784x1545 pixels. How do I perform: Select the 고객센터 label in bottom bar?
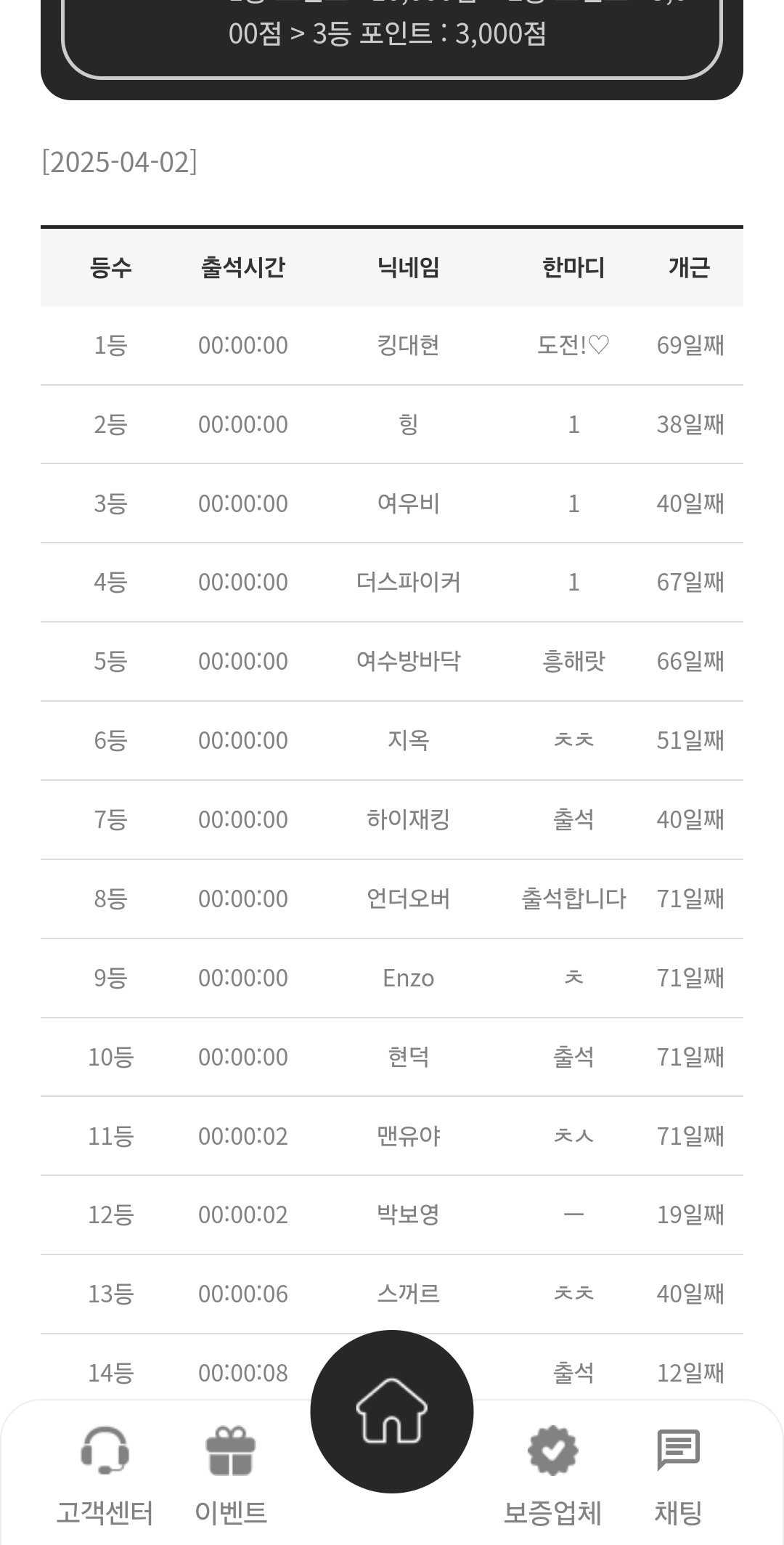pyautogui.click(x=105, y=1512)
